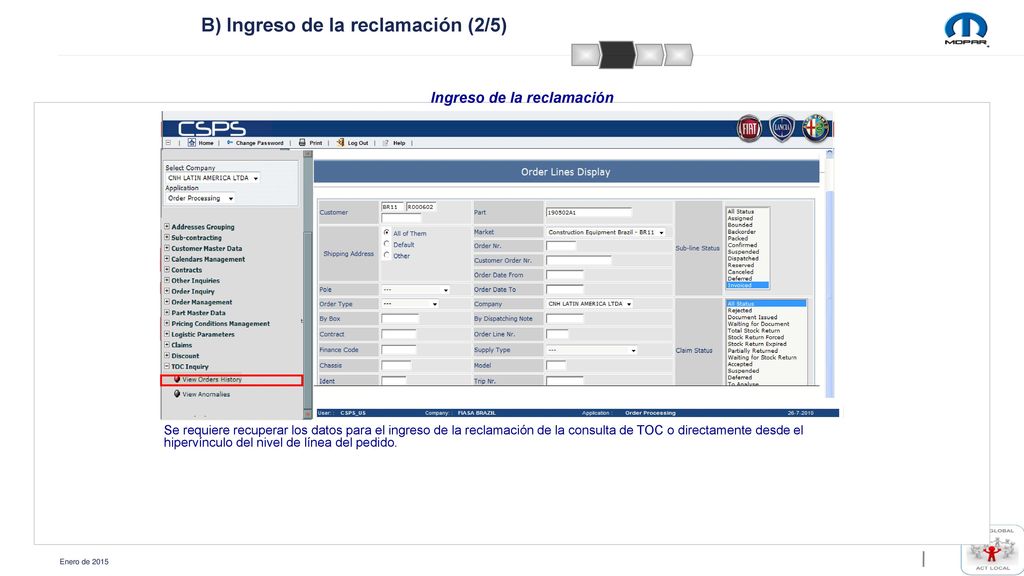1024x576 pixels.
Task: Open the View Anomalies link
Action: coord(206,394)
